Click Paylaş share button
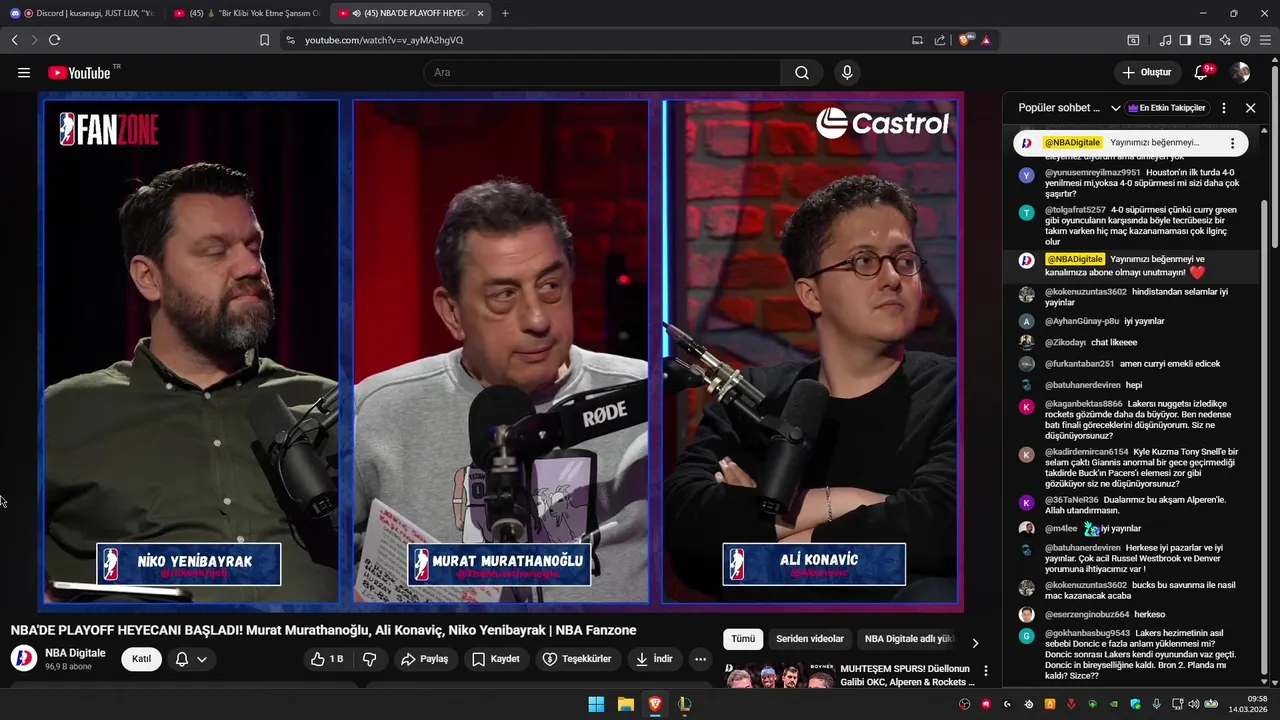This screenshot has height=720, width=1280. point(424,659)
